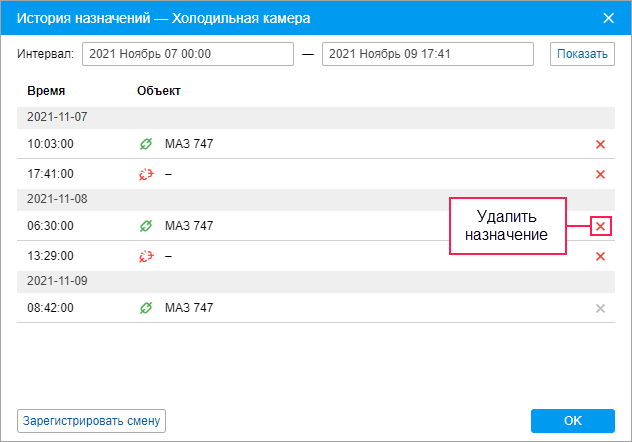
Task: Click the Показать button
Action: click(582, 54)
